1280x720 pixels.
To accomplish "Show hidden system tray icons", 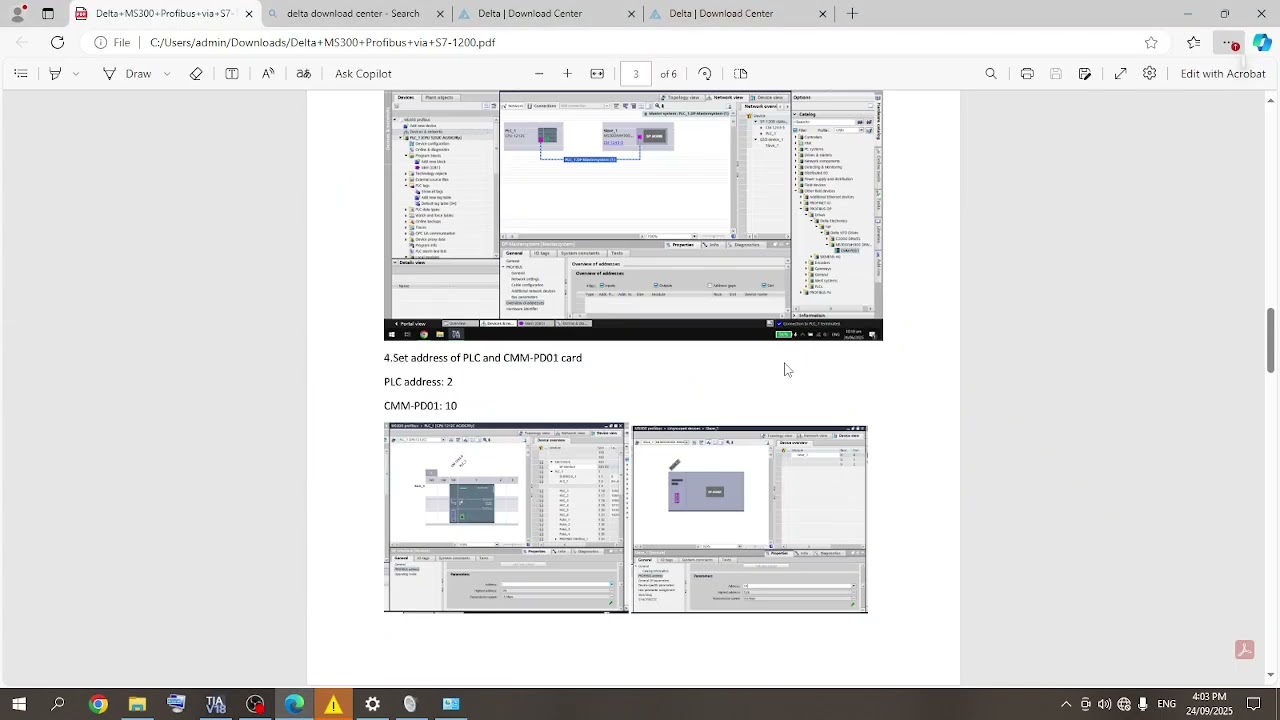I will [1066, 704].
